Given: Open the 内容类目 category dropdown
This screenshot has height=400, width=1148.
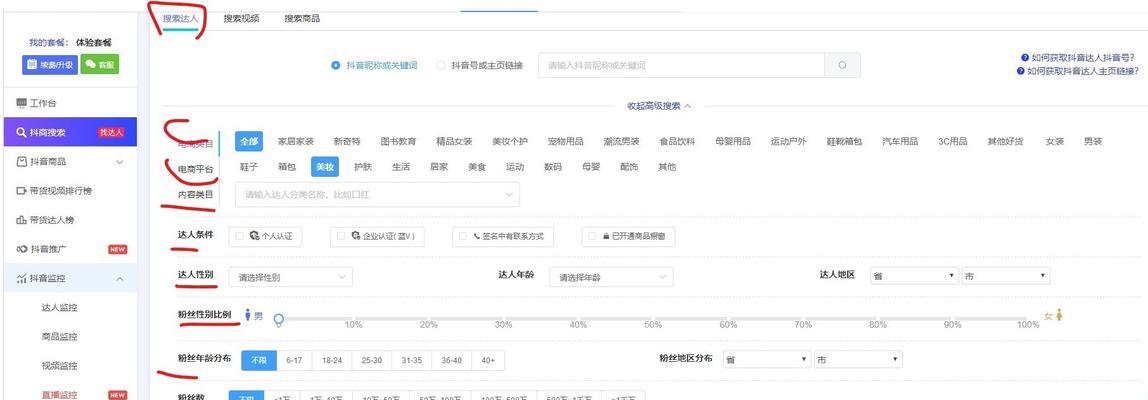Looking at the screenshot, I should 377,195.
